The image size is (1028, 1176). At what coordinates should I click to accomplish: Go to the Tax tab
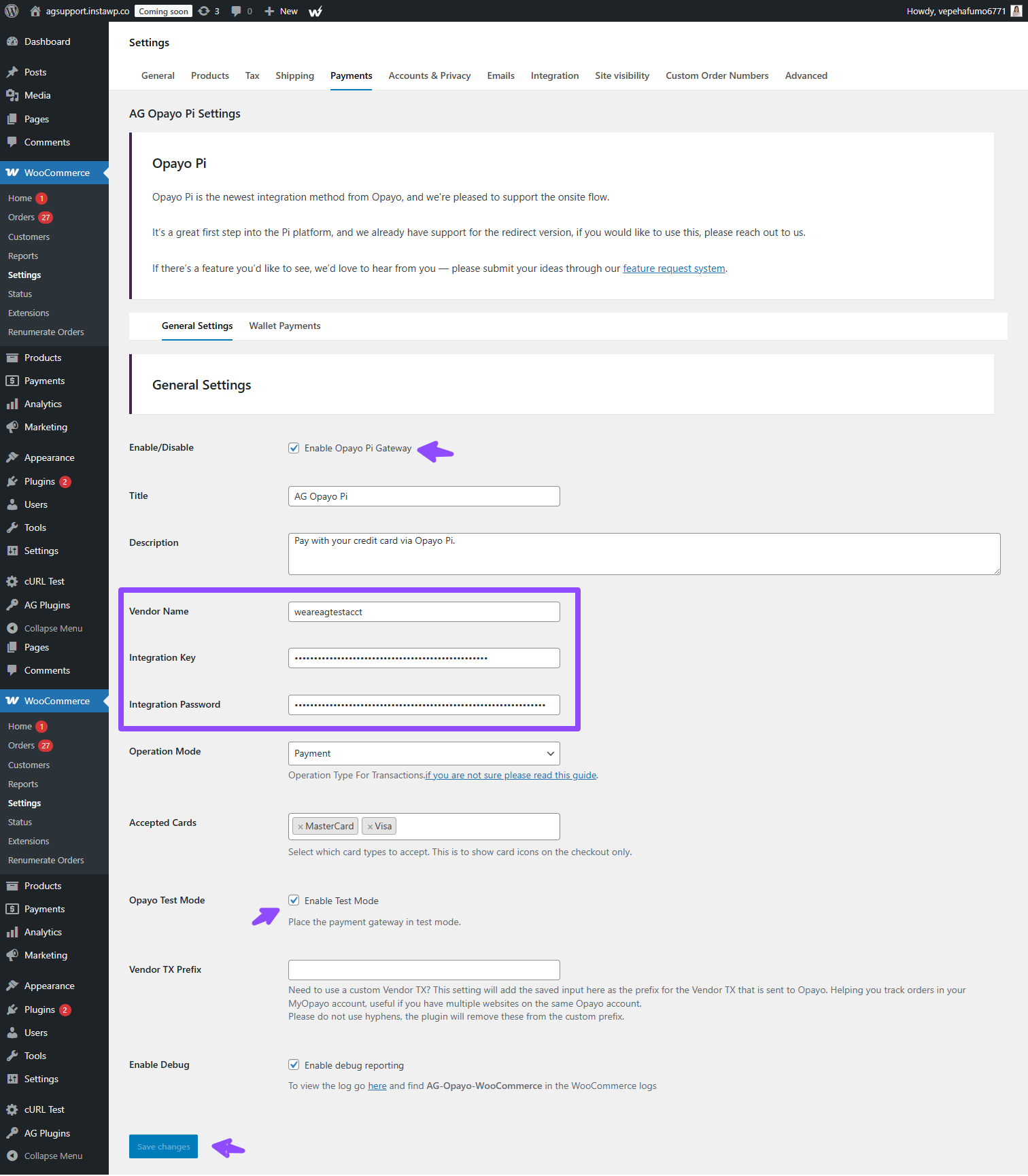click(252, 75)
